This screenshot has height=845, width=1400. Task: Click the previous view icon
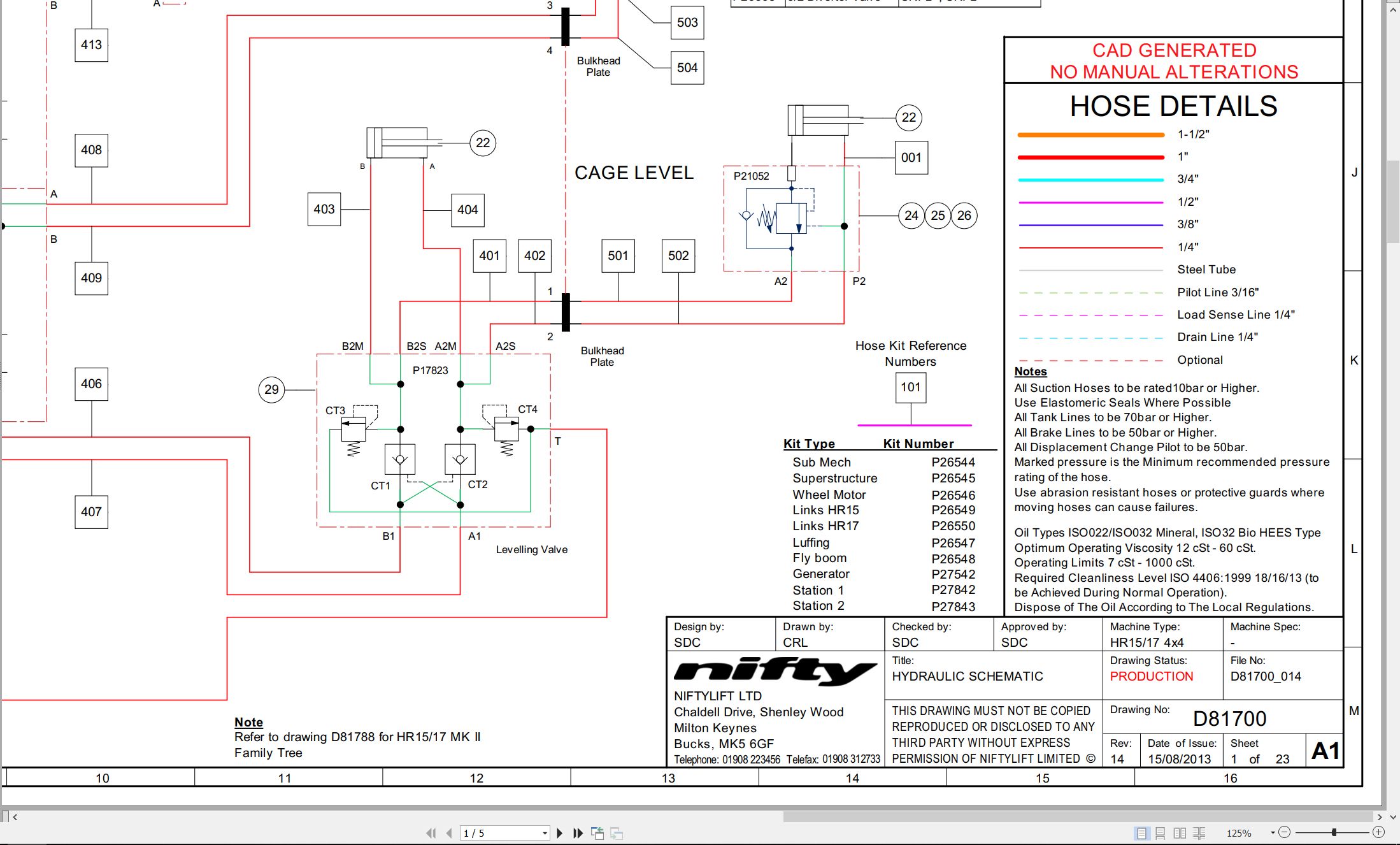[x=597, y=833]
